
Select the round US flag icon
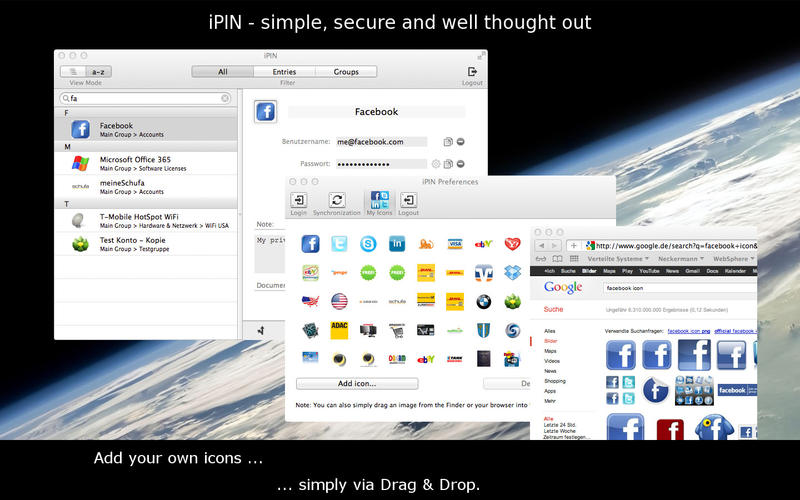339,302
